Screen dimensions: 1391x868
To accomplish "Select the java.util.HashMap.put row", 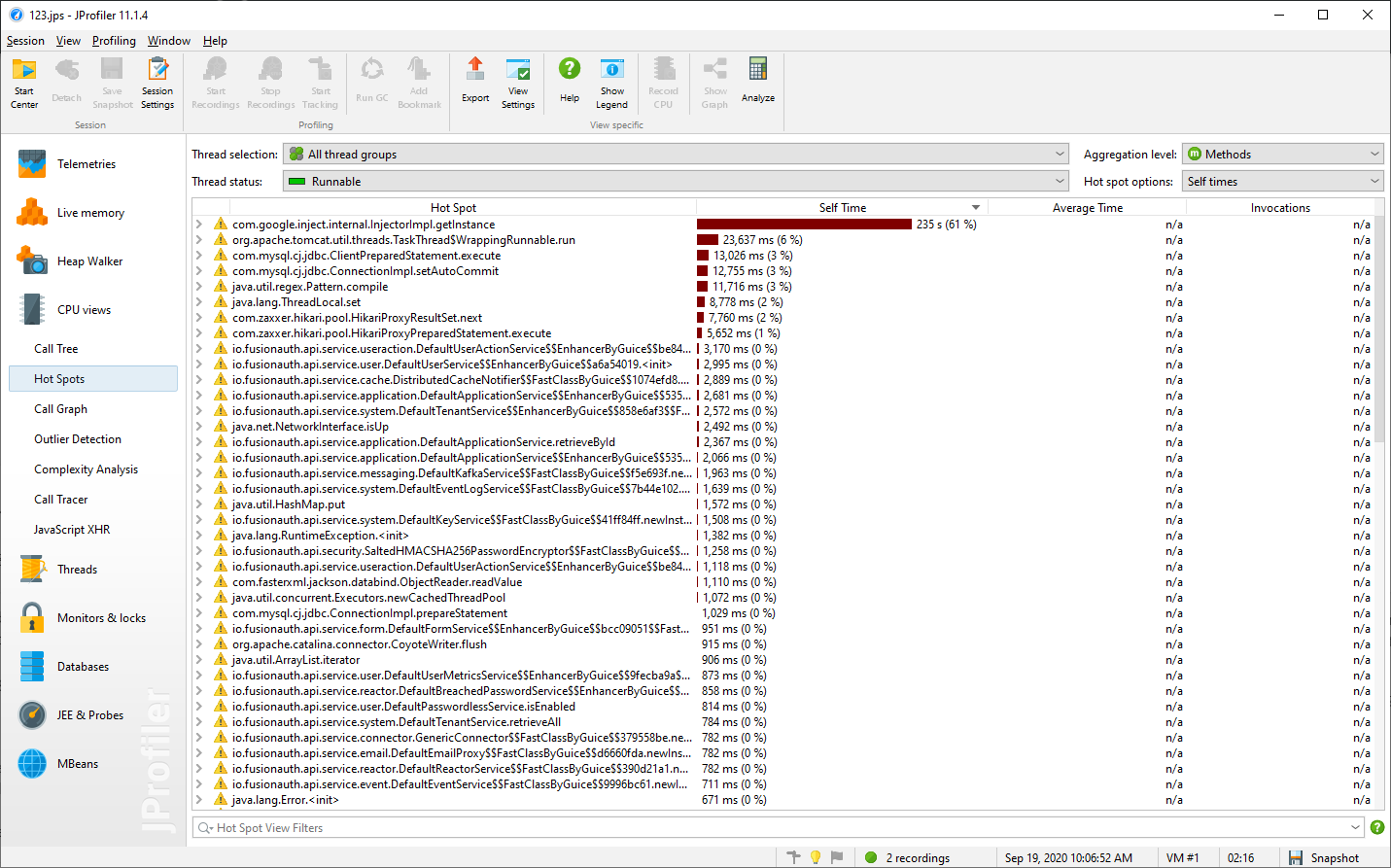I will coord(783,504).
